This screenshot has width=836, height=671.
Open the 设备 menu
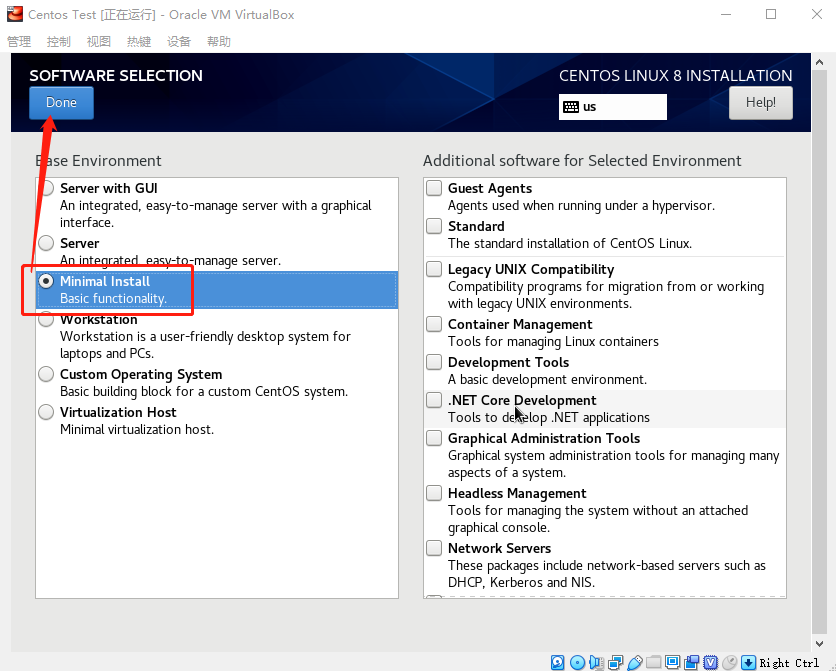179,42
